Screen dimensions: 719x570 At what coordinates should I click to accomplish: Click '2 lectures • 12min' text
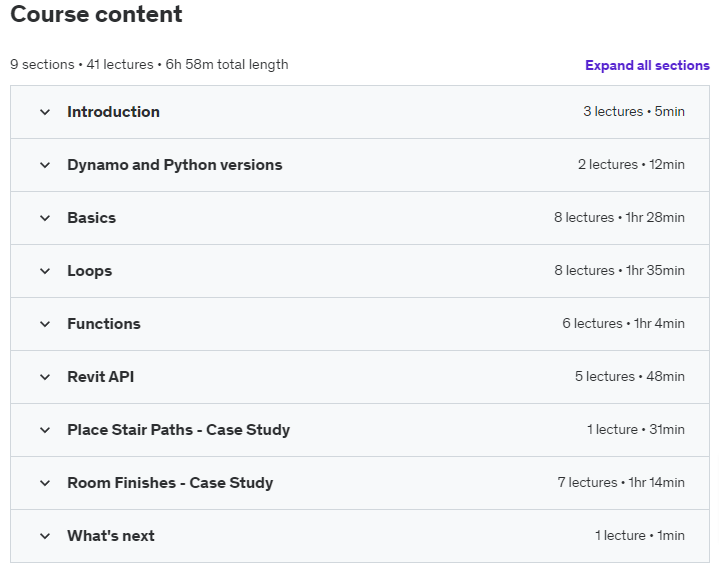(631, 165)
